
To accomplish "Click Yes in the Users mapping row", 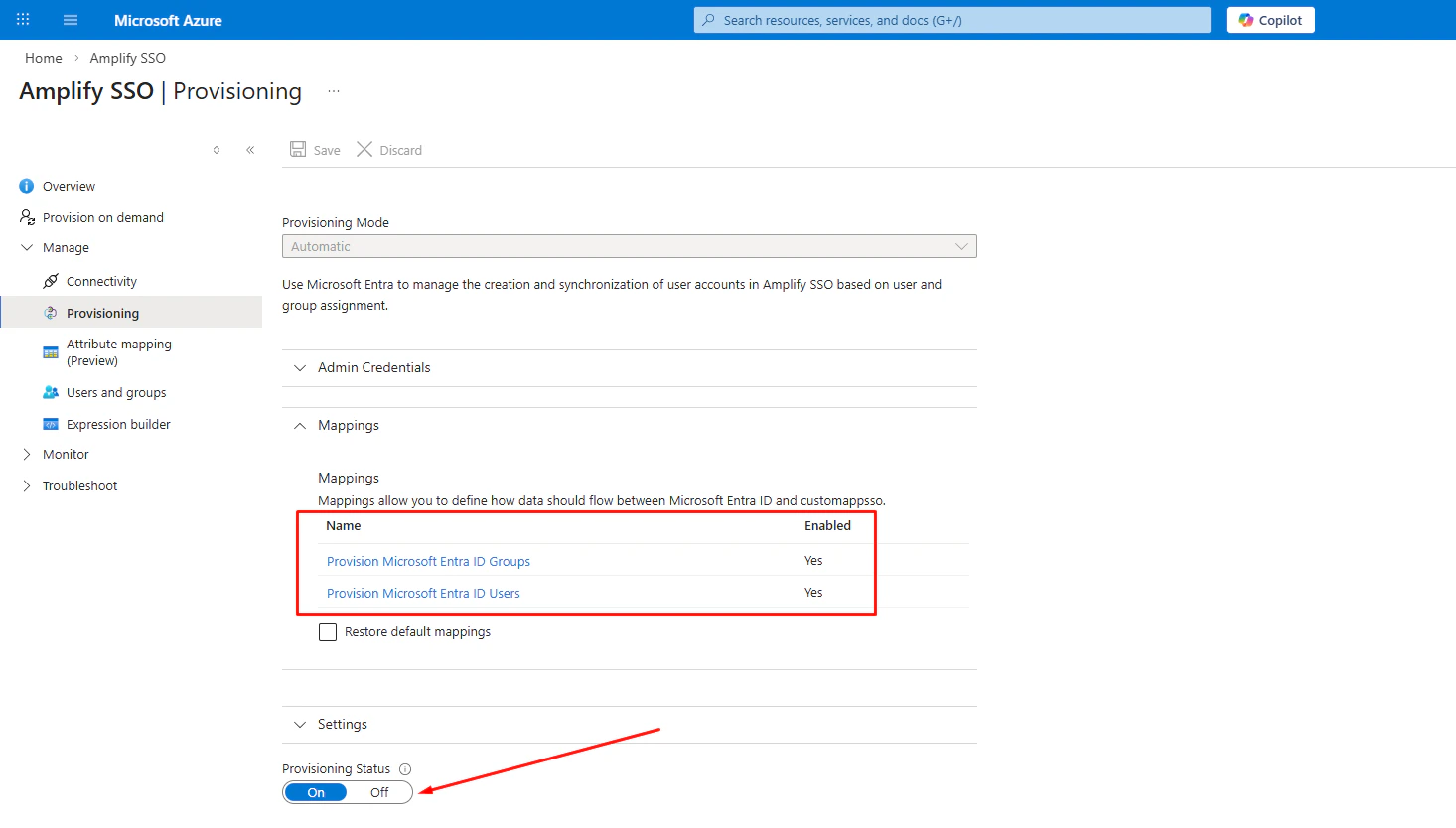I will point(813,593).
